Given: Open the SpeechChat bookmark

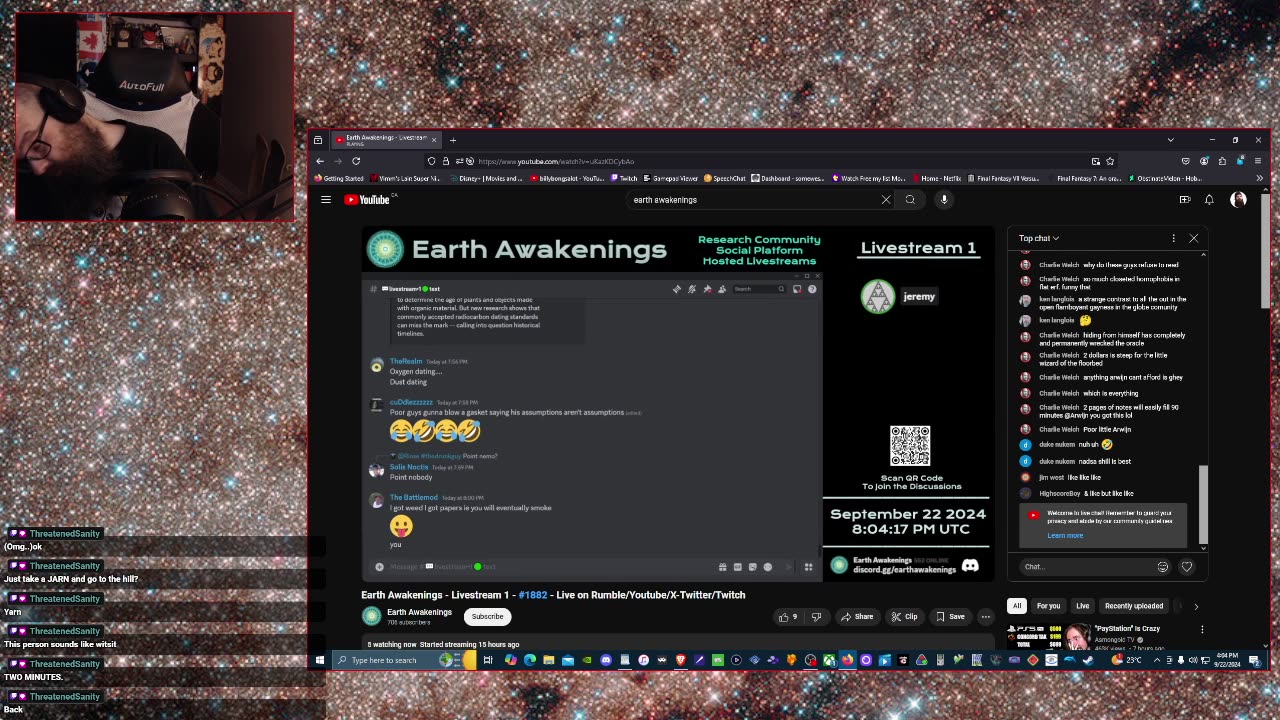Looking at the screenshot, I should pos(725,179).
